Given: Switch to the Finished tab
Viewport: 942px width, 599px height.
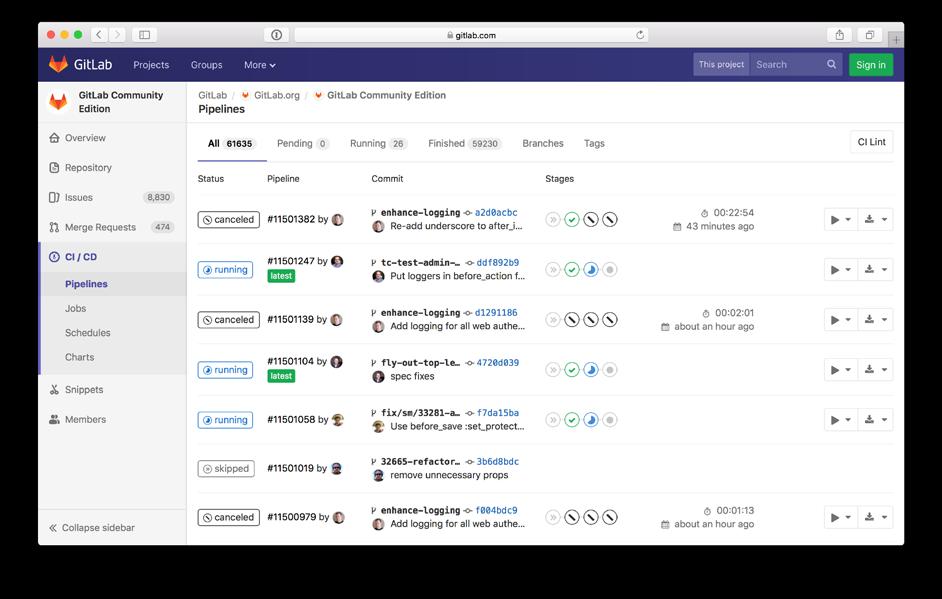Looking at the screenshot, I should (x=464, y=144).
